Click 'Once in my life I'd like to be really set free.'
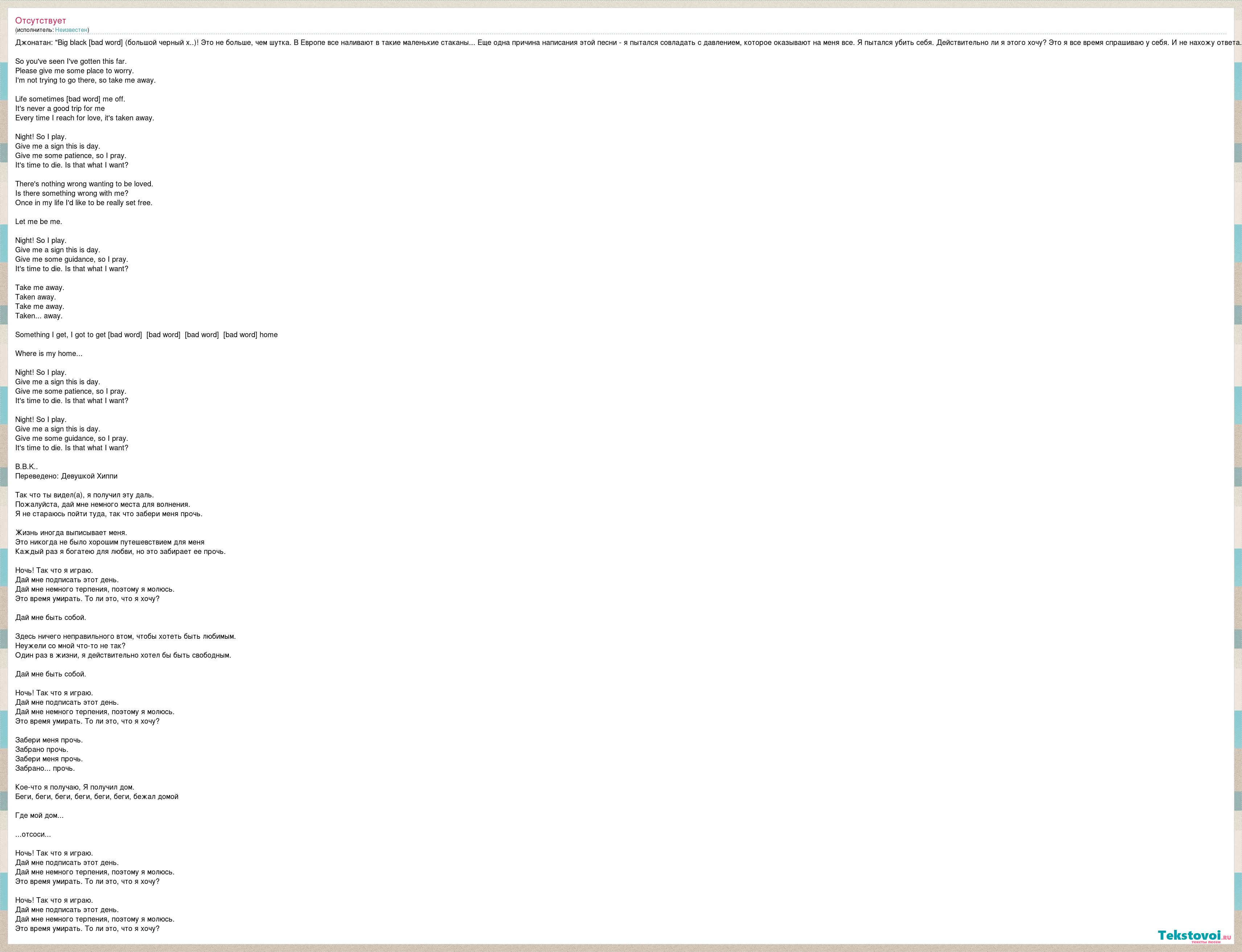Viewport: 1242px width, 952px height. (x=84, y=203)
